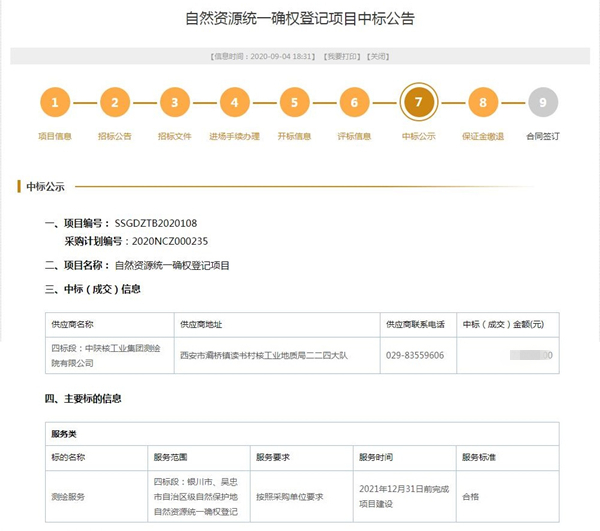
Task: Select step 2 circle 招标公告
Action: pyautogui.click(x=115, y=102)
